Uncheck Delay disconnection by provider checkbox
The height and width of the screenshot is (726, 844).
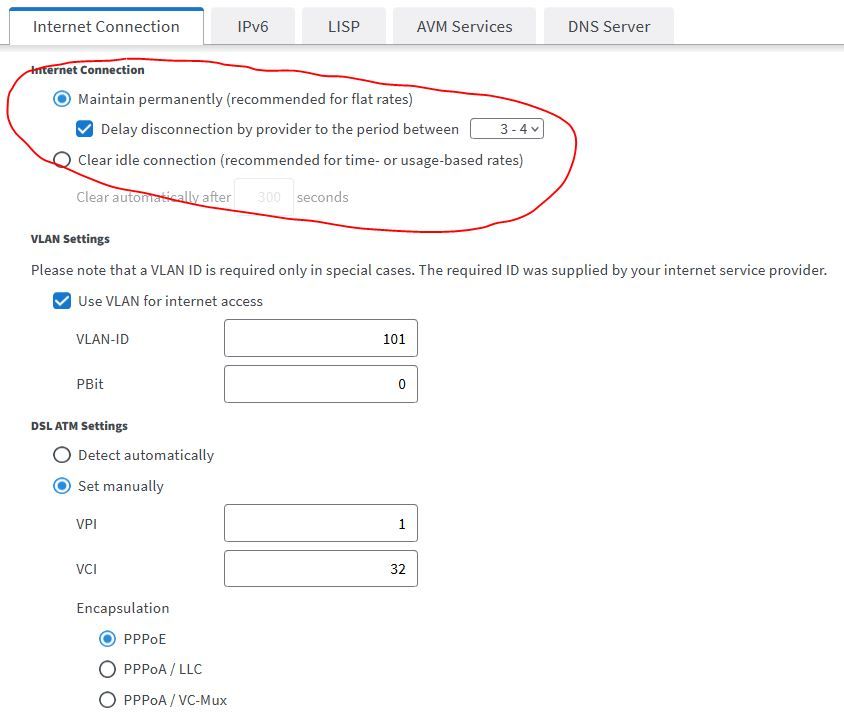[85, 129]
